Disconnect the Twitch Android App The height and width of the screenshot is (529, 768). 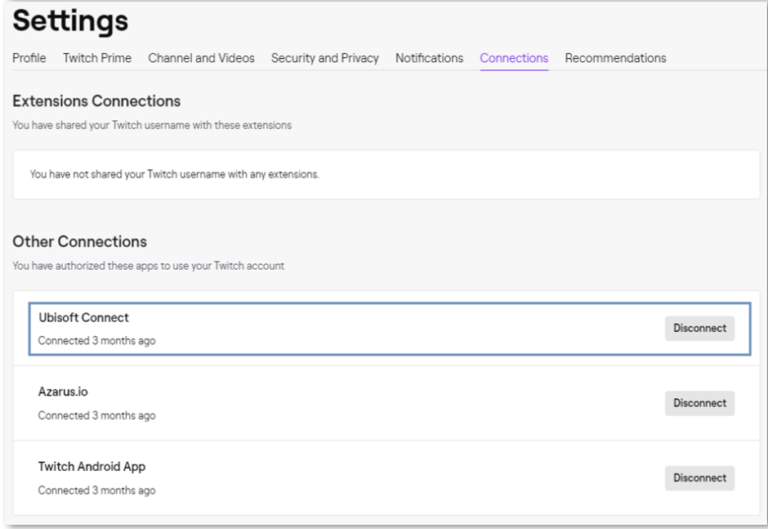699,478
